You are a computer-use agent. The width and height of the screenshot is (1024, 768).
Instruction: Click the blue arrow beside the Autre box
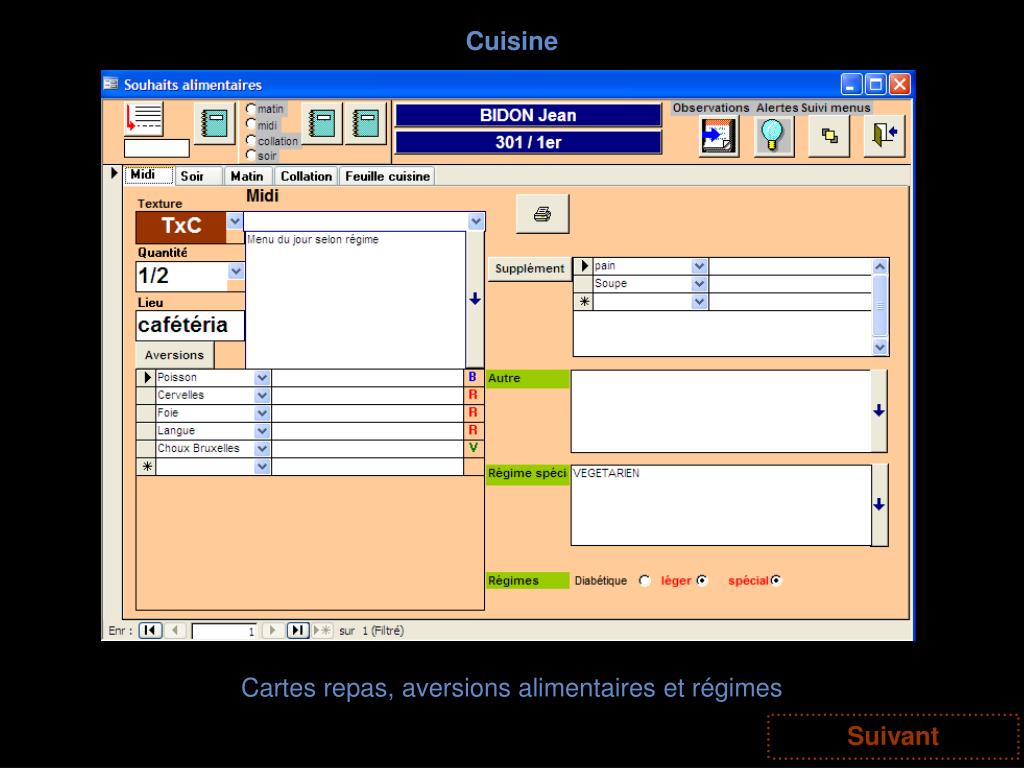coord(879,411)
